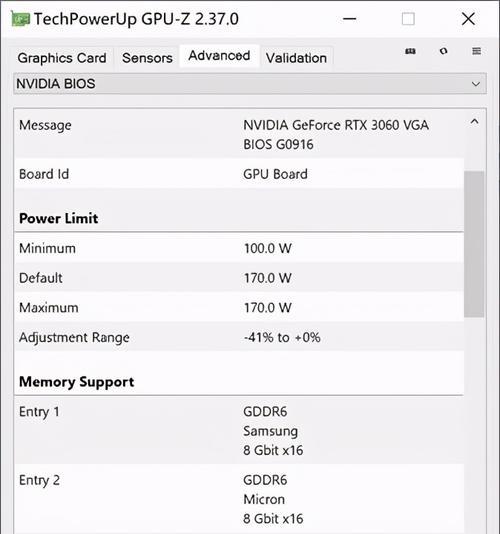This screenshot has width=500, height=534.
Task: Select the Advanced tab
Action: pos(219,56)
